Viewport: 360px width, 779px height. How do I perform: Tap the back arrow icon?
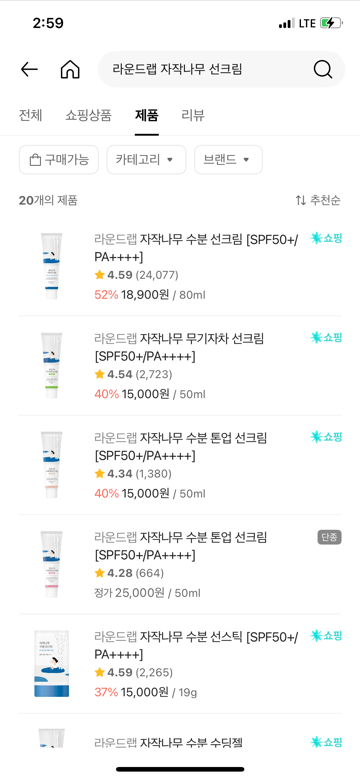[x=29, y=70]
